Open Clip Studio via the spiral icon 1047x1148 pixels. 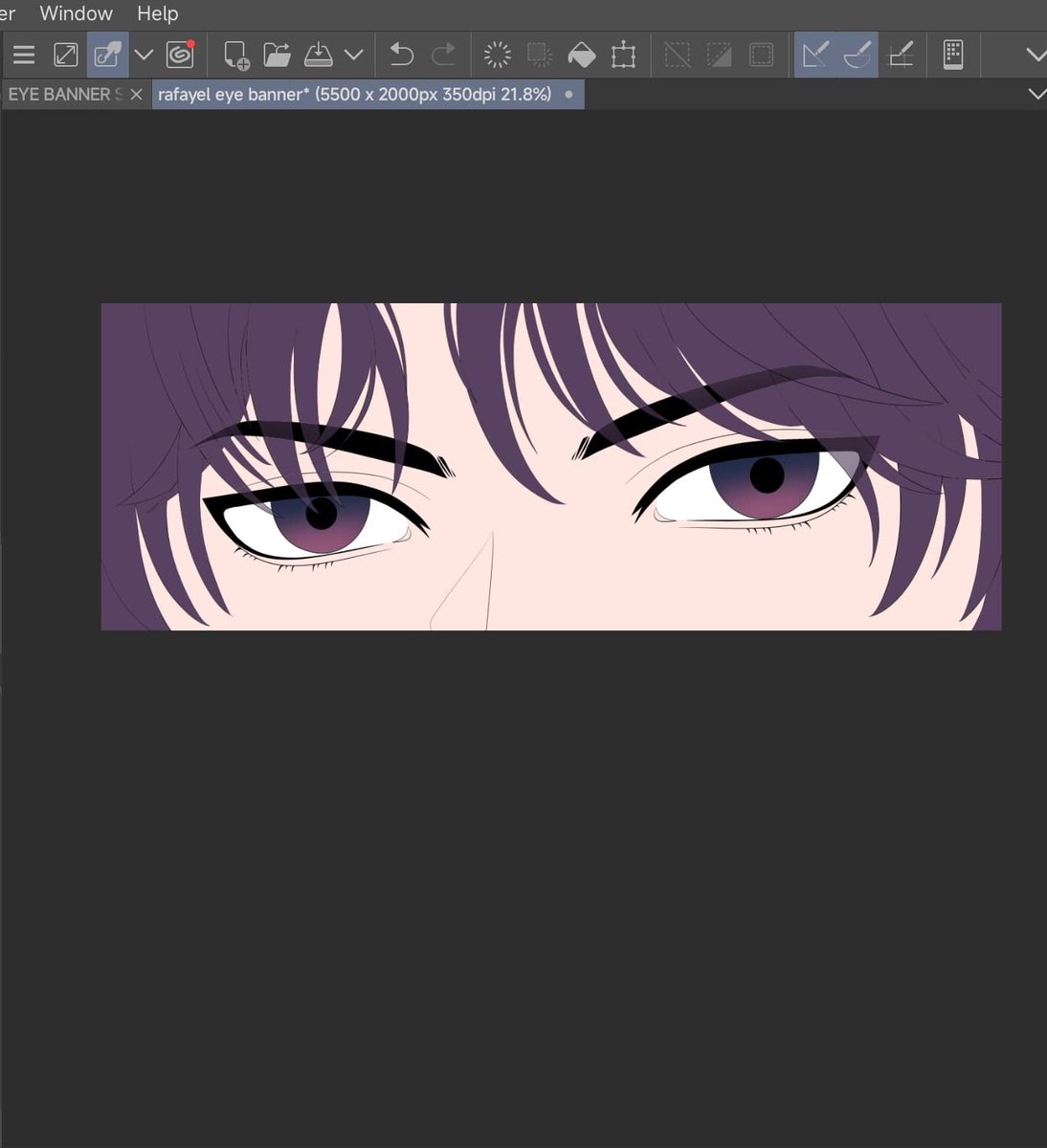[x=180, y=55]
